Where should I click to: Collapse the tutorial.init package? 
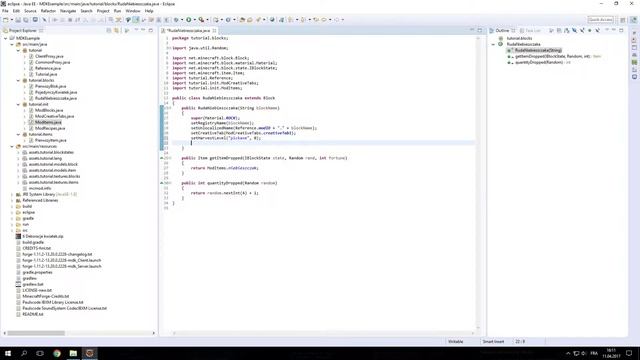click(x=18, y=104)
